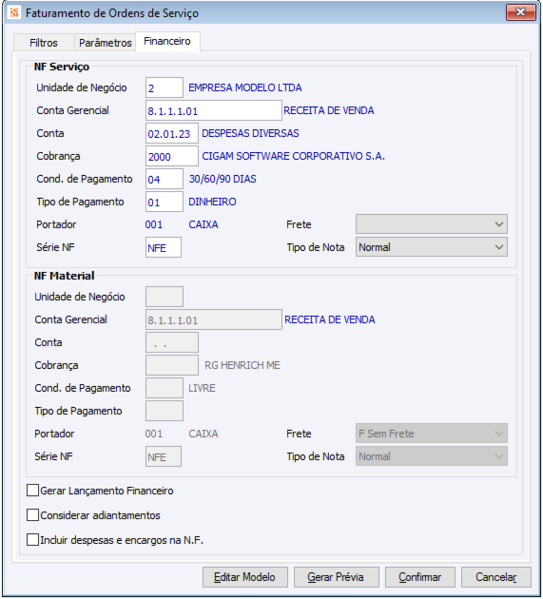Viewport: 543px width, 599px height.
Task: Switch to the Filtros tab
Action: 43,42
